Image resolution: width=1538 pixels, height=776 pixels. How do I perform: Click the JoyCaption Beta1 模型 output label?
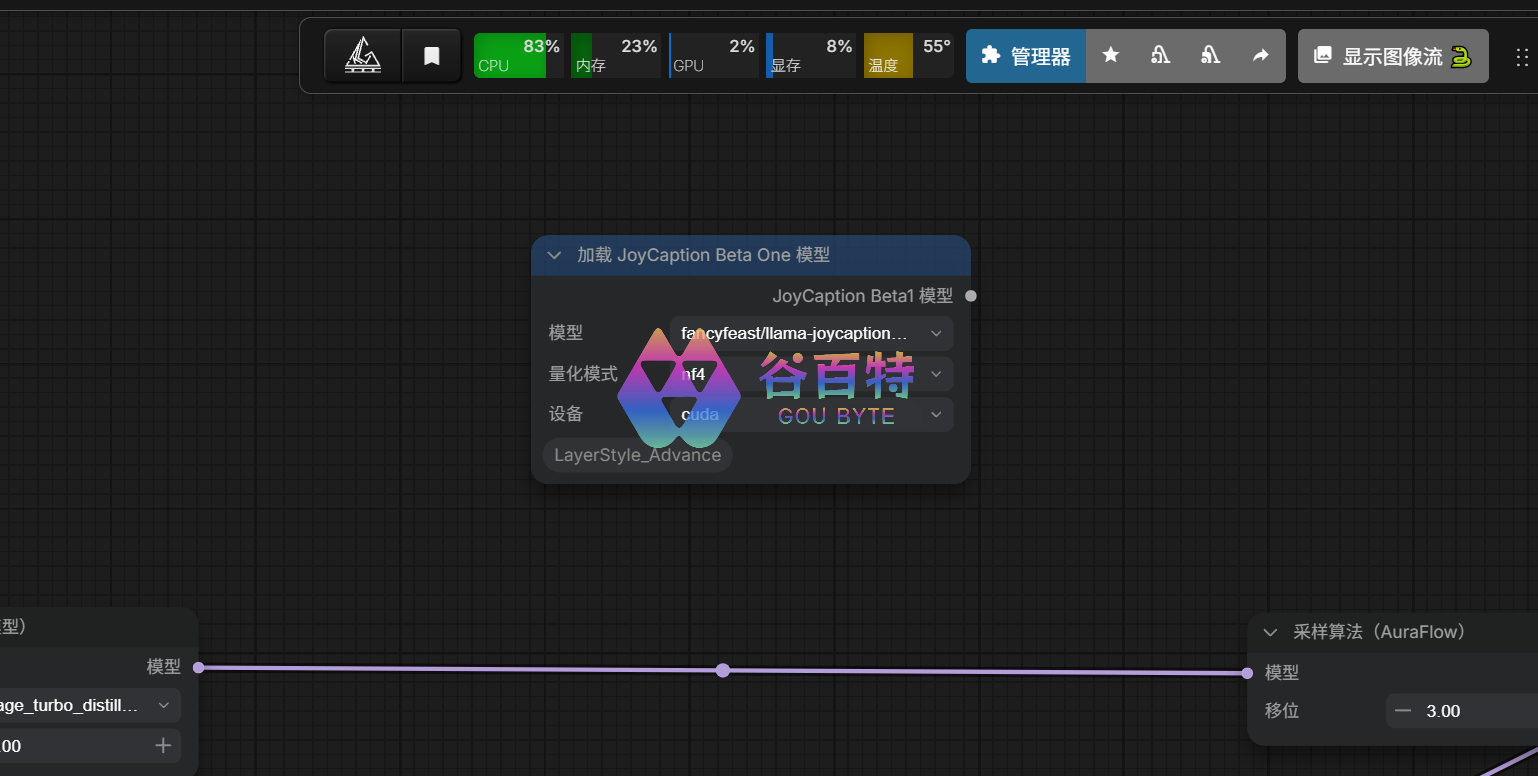(x=863, y=296)
